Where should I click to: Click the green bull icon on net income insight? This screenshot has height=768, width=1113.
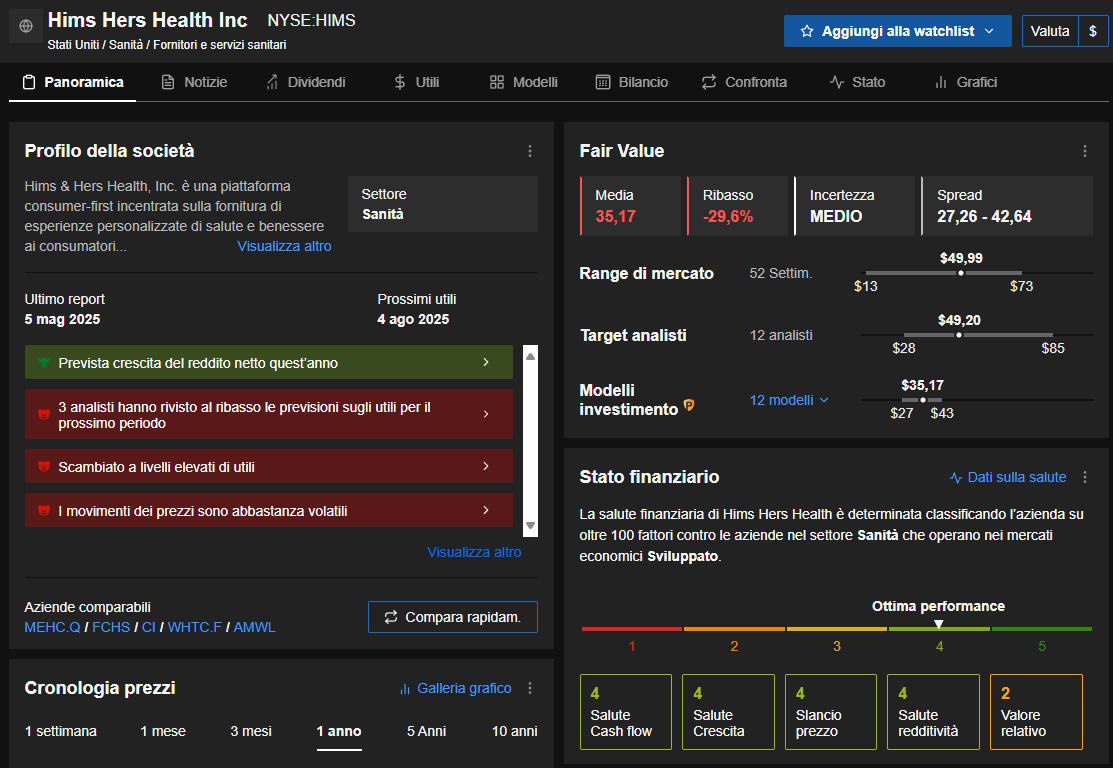(x=43, y=363)
